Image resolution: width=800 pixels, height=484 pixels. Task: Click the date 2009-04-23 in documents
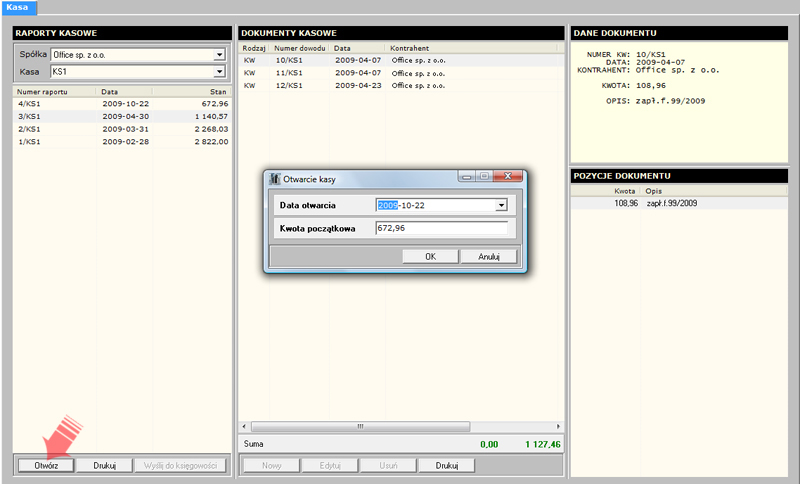pos(358,86)
